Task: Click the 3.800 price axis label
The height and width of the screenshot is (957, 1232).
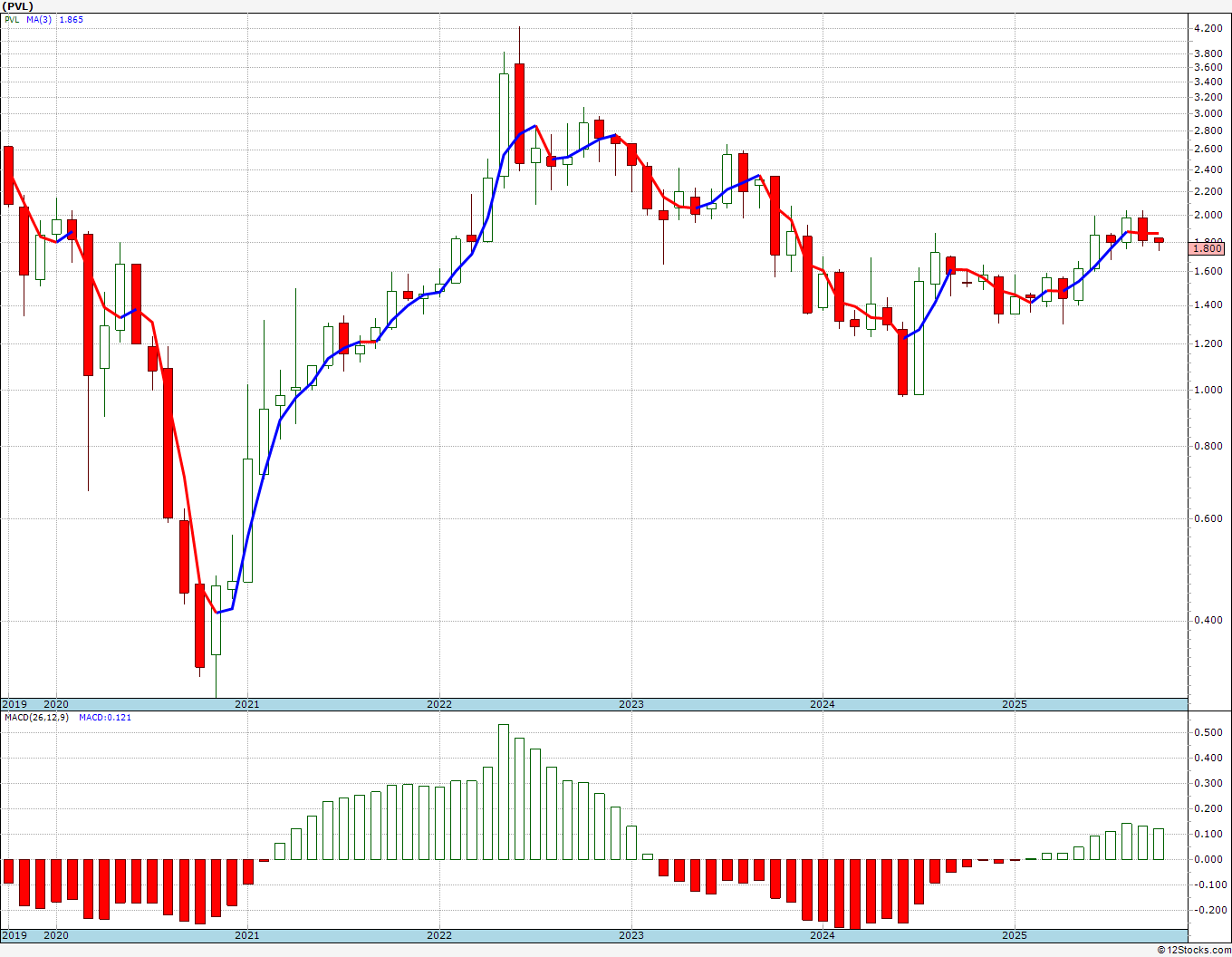Action: tap(1208, 54)
